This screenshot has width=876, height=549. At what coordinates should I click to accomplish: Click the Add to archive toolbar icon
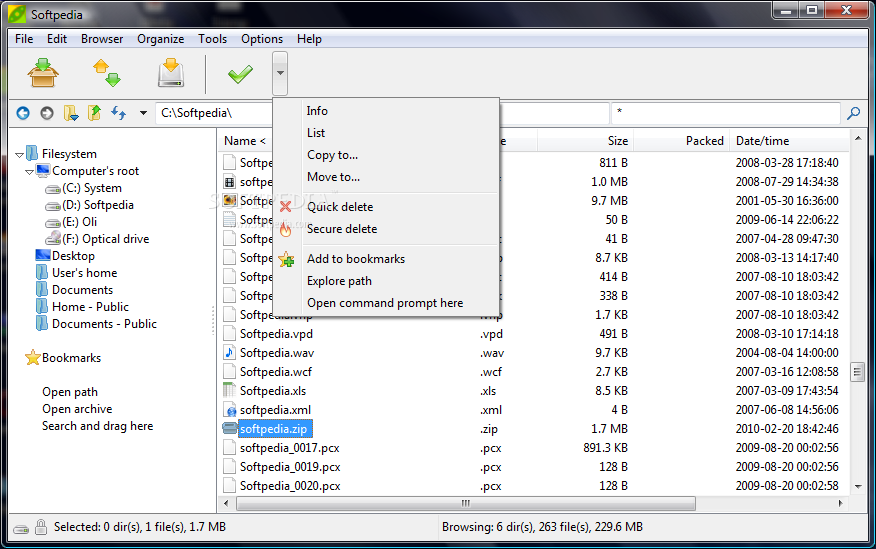pos(43,73)
